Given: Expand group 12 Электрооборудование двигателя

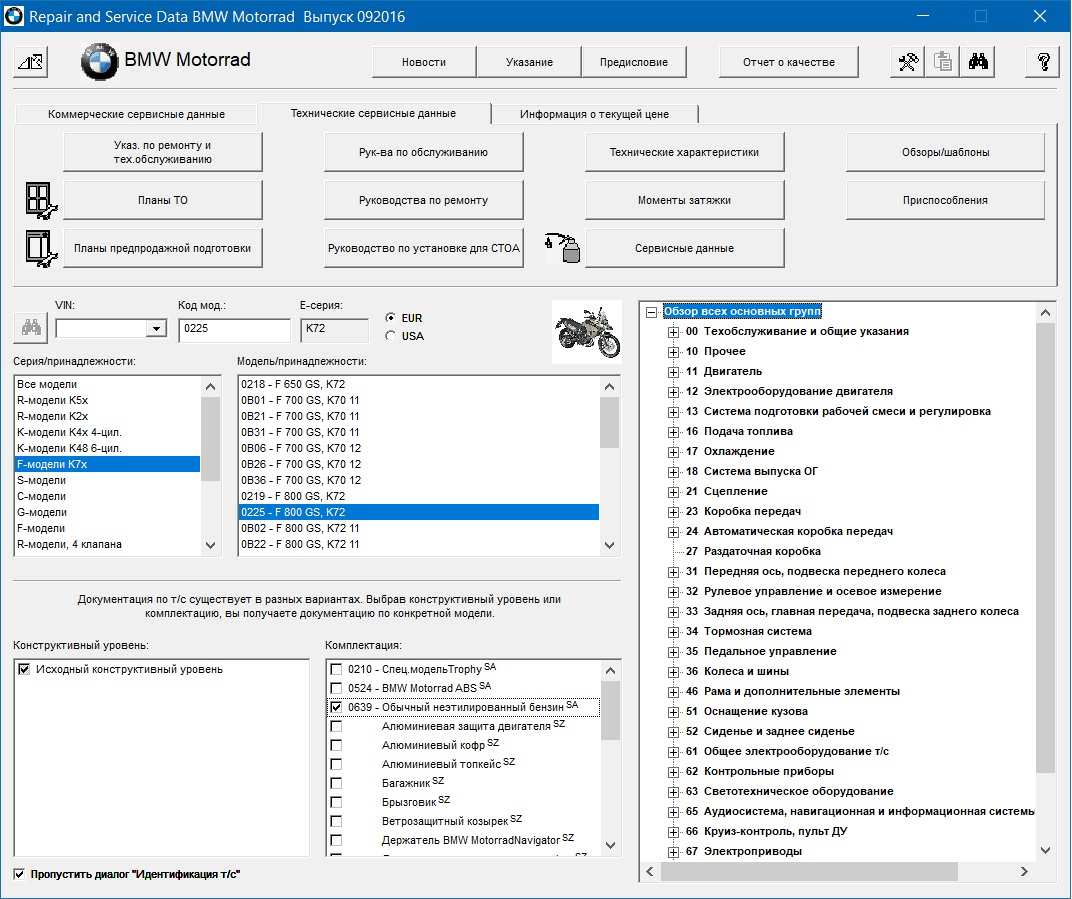Looking at the screenshot, I should tap(673, 392).
